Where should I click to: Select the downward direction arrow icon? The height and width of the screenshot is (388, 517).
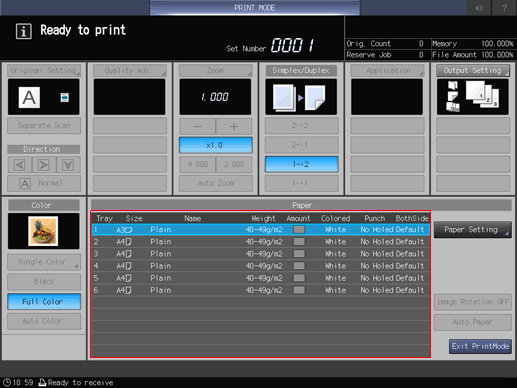(x=68, y=165)
